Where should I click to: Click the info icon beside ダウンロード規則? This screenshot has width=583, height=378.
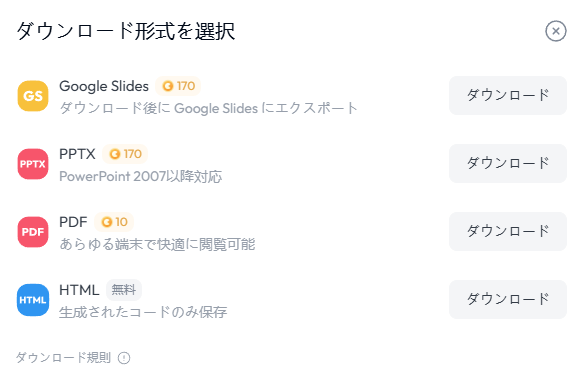coord(124,358)
